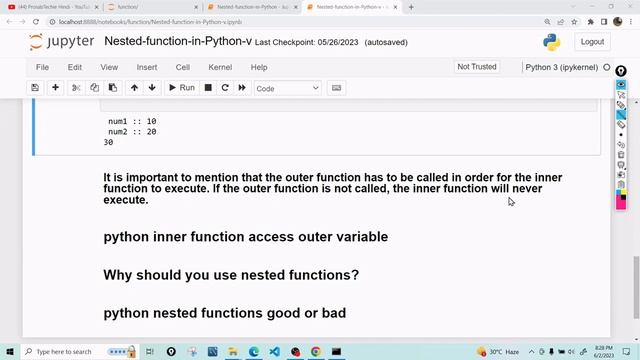Click output value '30'
This screenshot has width=640, height=360.
click(x=108, y=142)
